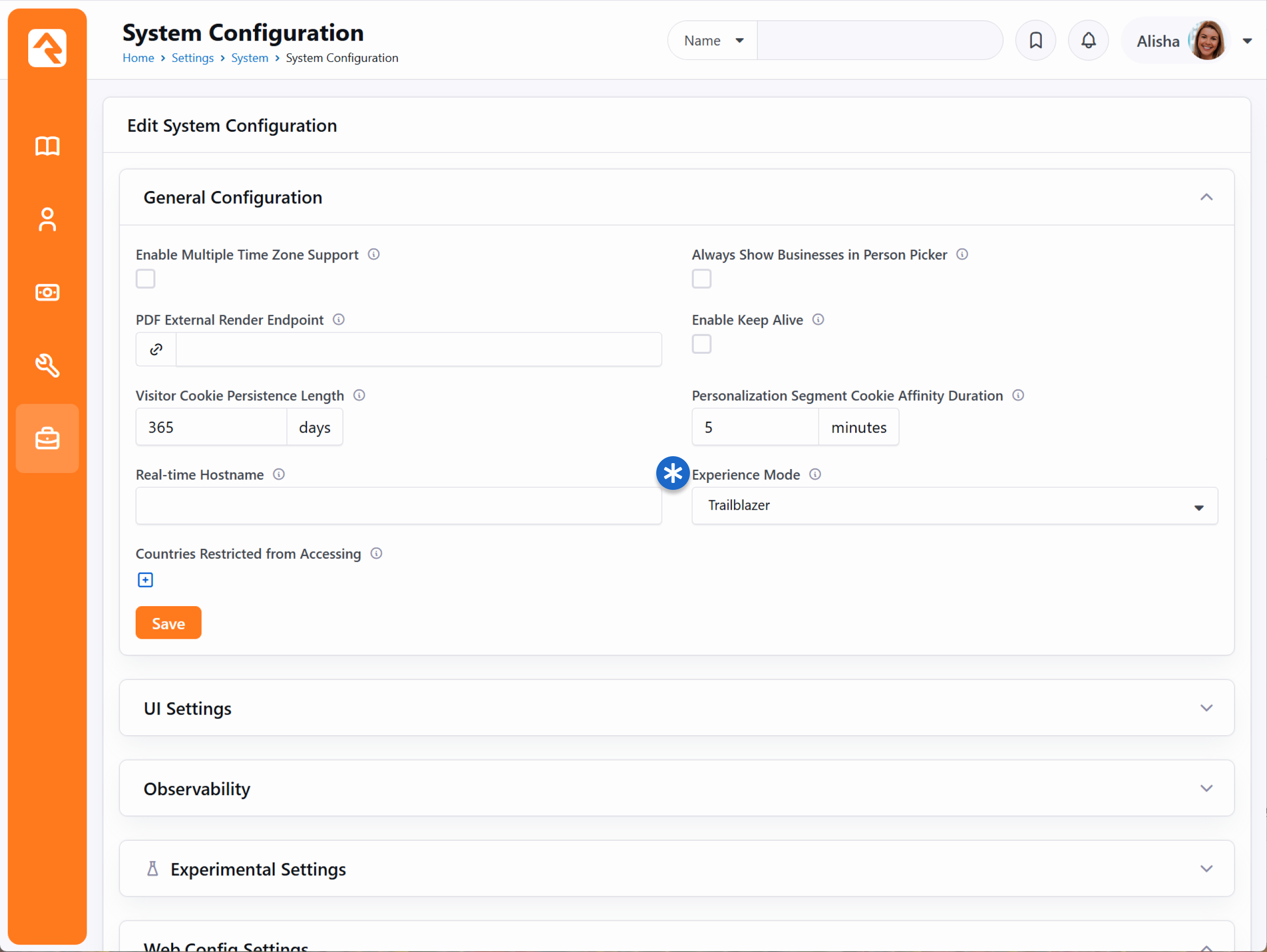Expand the Observability section
This screenshot has height=952, width=1267.
coord(676,788)
